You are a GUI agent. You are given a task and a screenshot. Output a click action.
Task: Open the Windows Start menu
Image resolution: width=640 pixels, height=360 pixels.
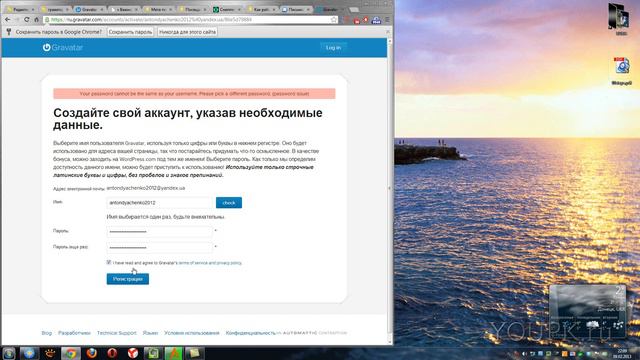point(9,353)
